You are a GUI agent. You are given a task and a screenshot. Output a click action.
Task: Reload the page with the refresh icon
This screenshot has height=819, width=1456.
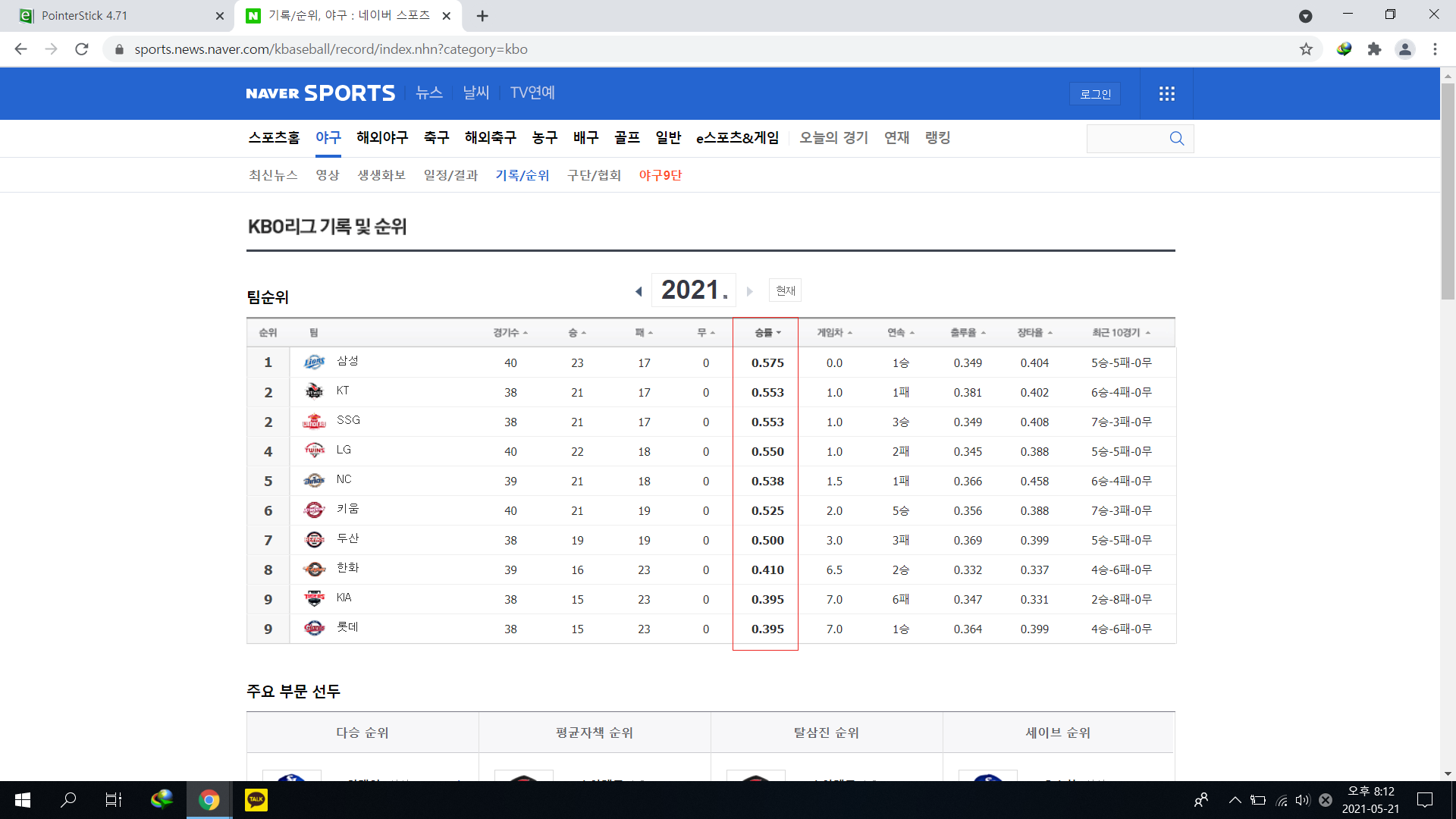click(82, 49)
